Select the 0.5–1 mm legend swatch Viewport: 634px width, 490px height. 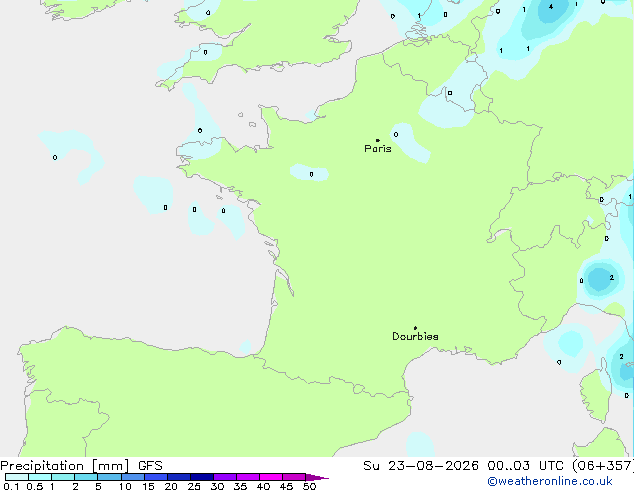point(40,477)
